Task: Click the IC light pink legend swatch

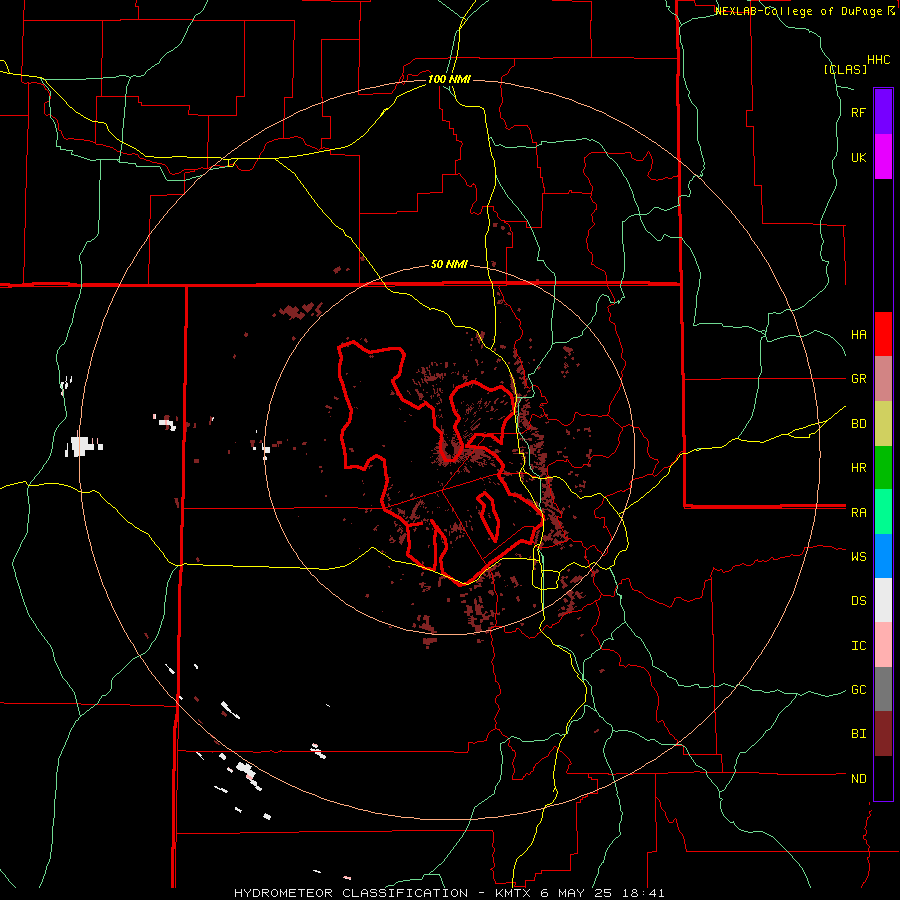Action: 883,645
